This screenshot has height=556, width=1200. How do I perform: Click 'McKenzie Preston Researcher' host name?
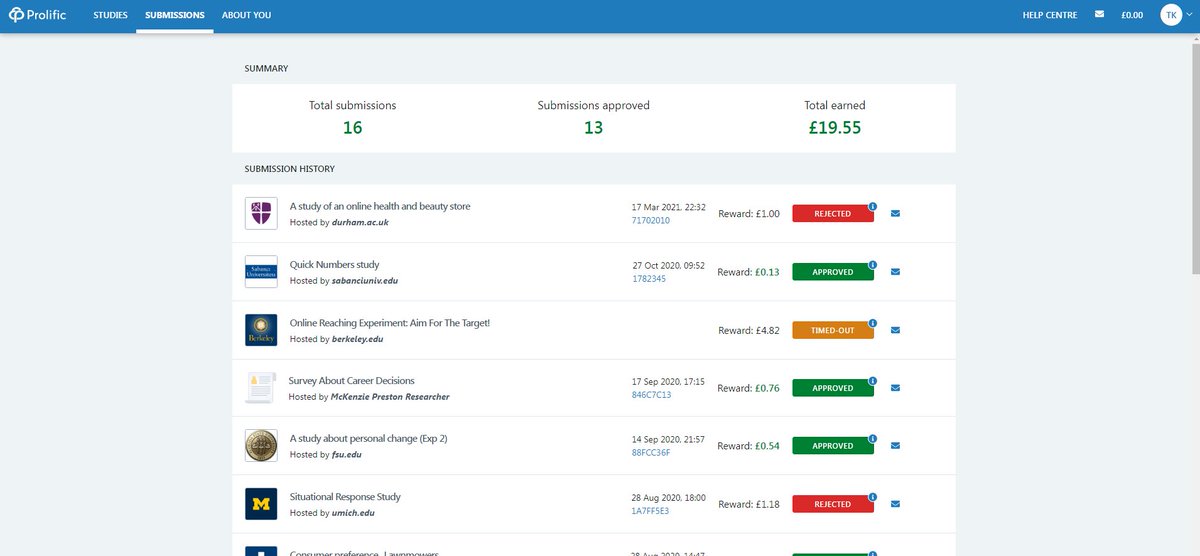pyautogui.click(x=390, y=397)
